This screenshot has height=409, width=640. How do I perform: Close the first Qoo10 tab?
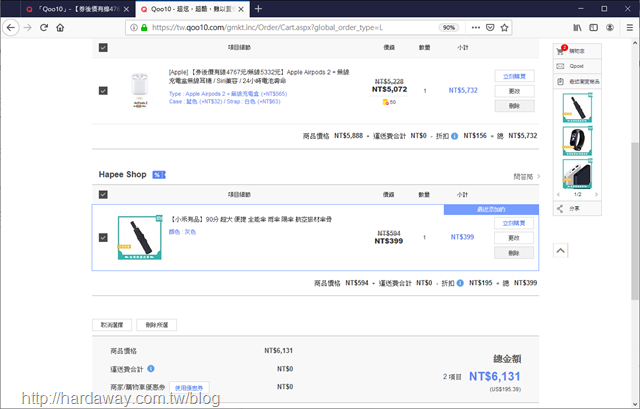coord(127,9)
